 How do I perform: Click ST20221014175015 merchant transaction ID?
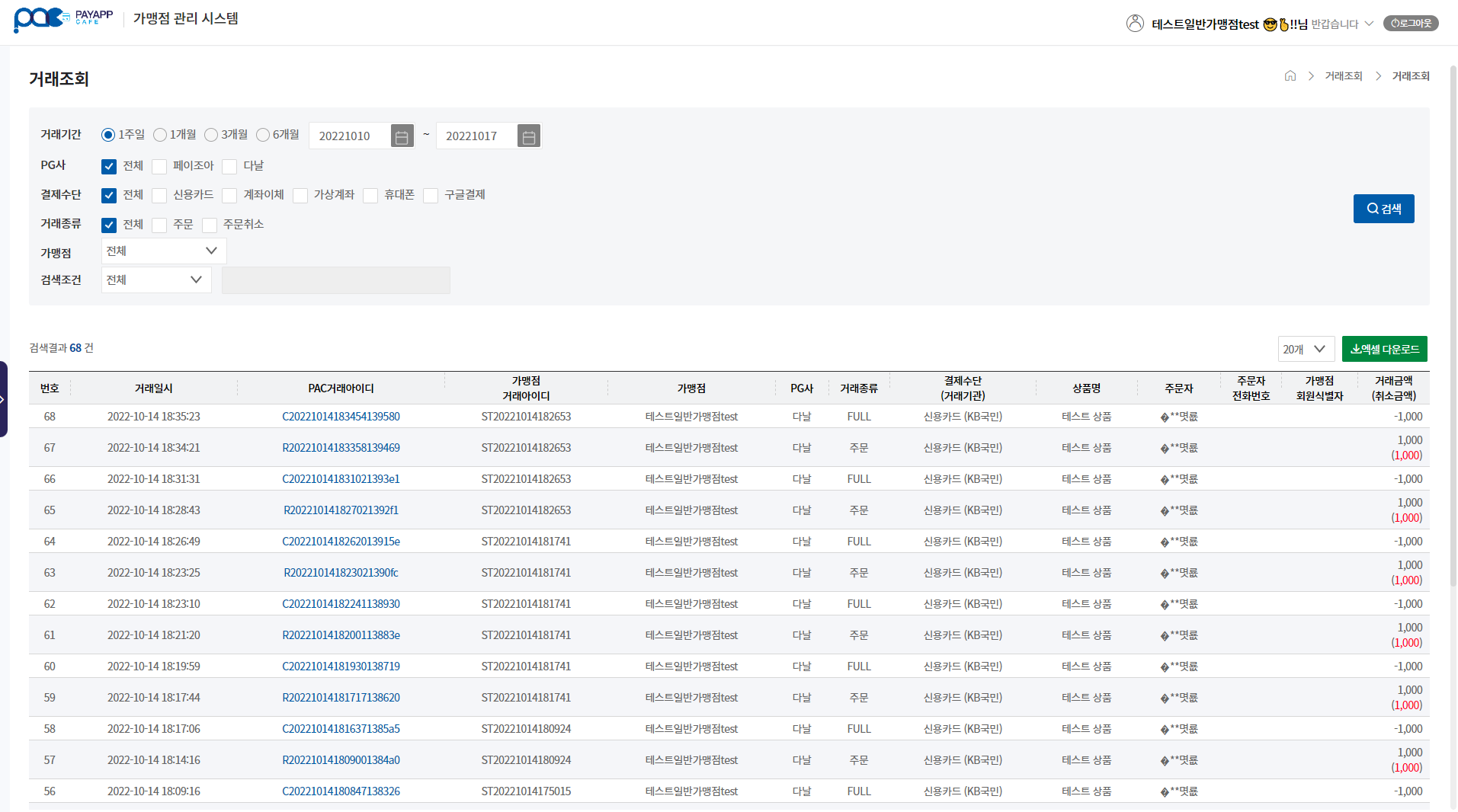point(526,791)
